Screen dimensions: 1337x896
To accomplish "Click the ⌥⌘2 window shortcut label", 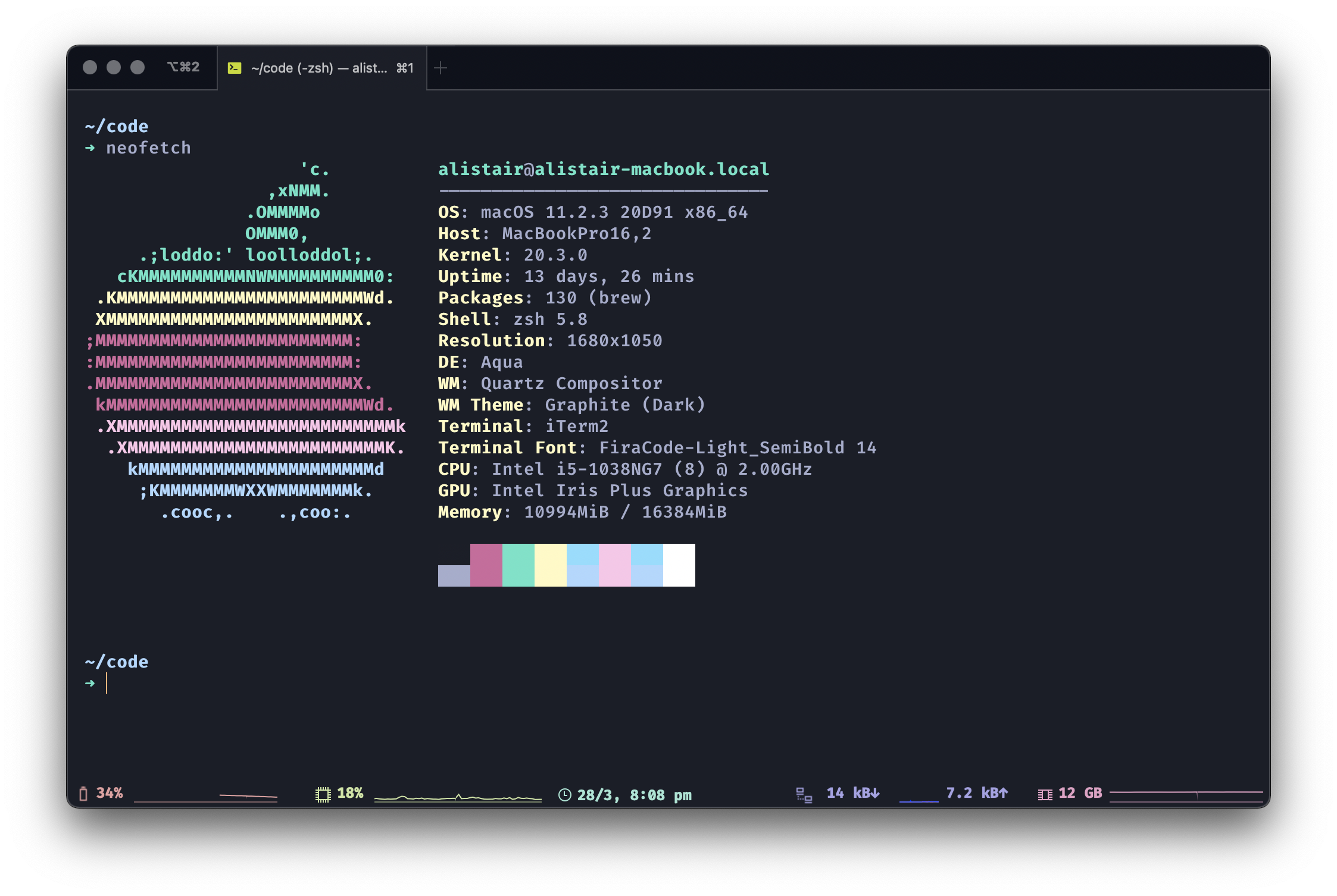I will point(183,67).
